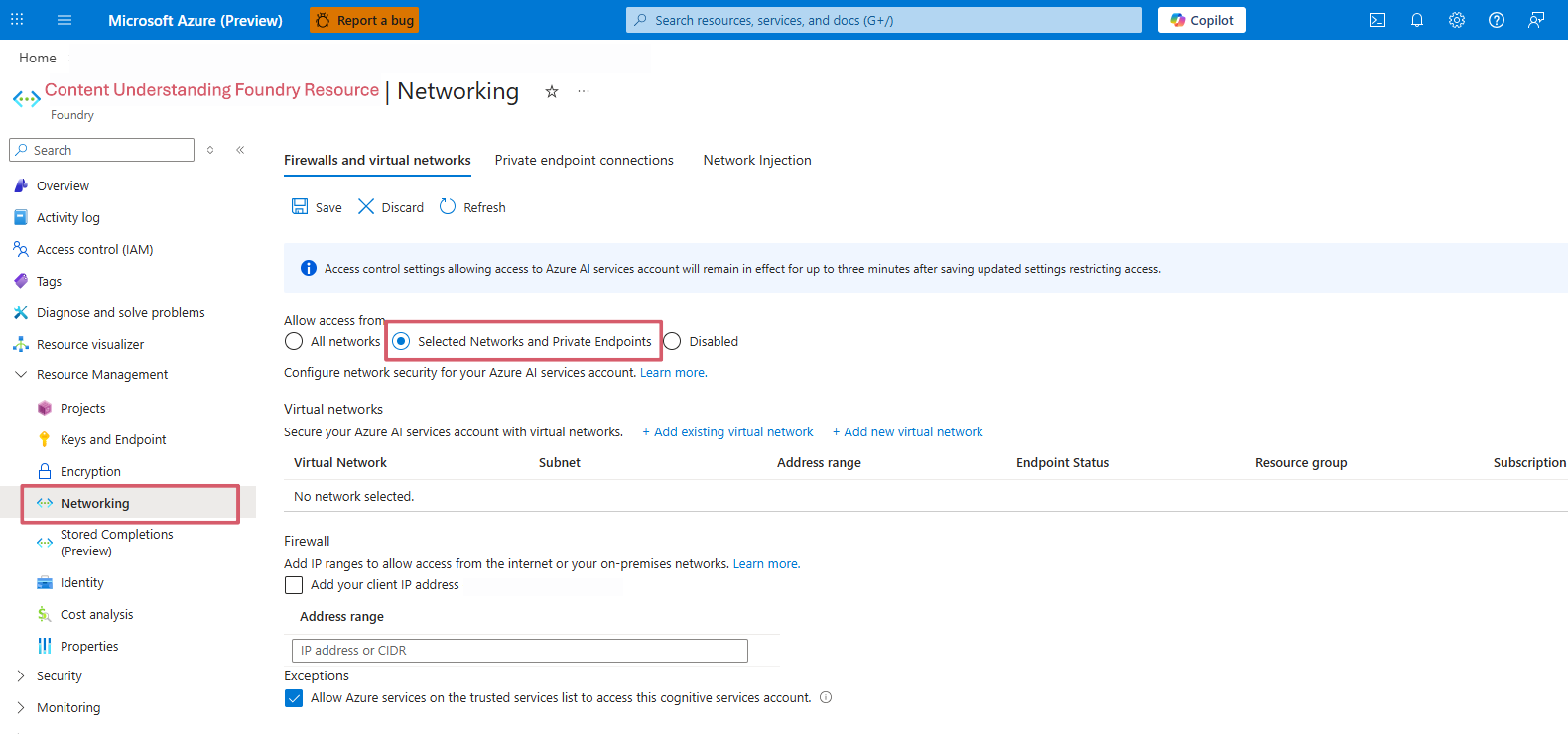
Task: Open Identity in the sidebar
Action: pos(81,582)
